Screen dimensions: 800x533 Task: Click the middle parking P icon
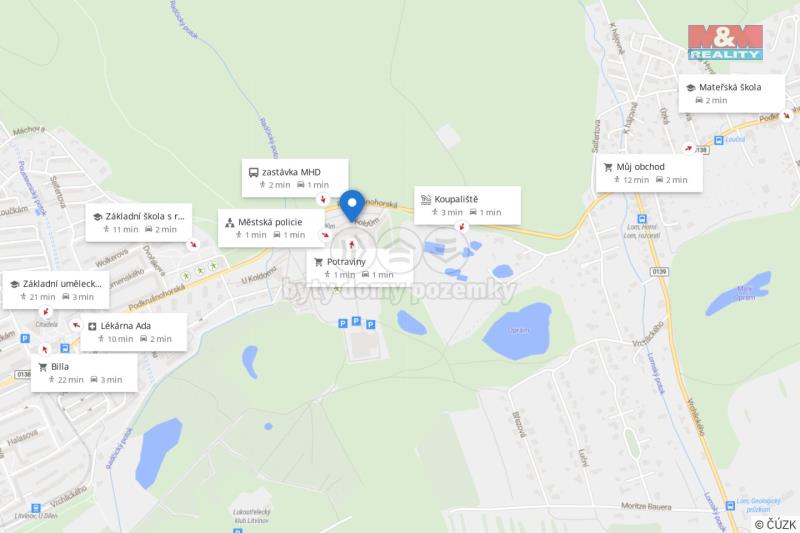[x=357, y=321]
